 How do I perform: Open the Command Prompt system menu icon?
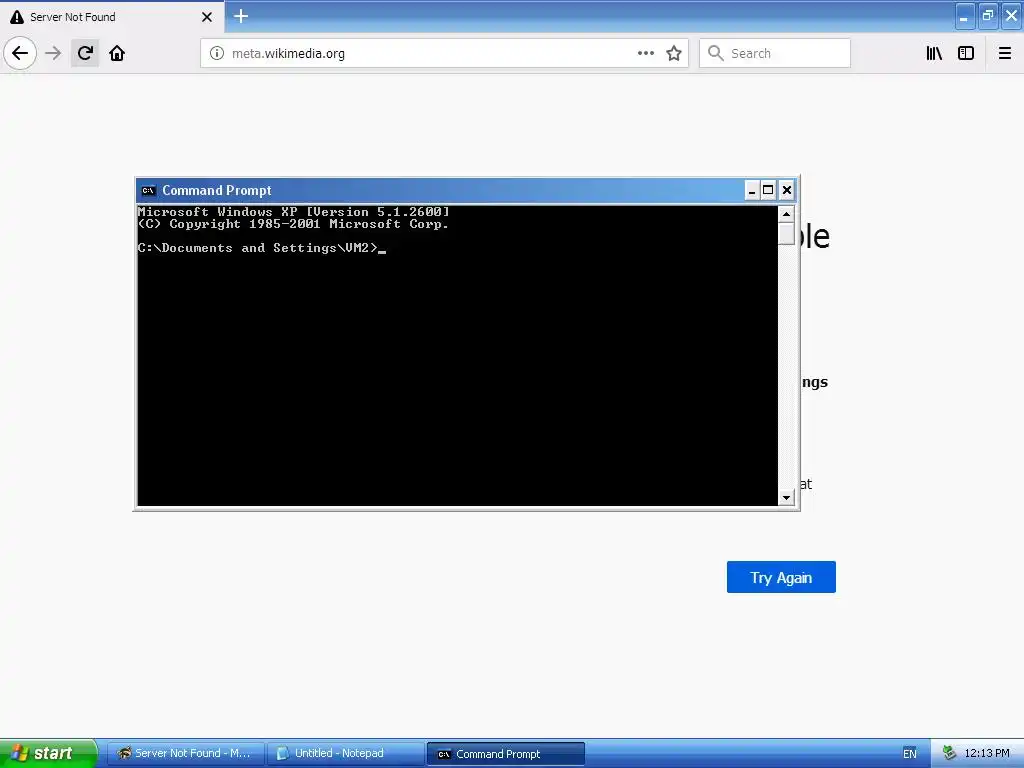[x=149, y=191]
